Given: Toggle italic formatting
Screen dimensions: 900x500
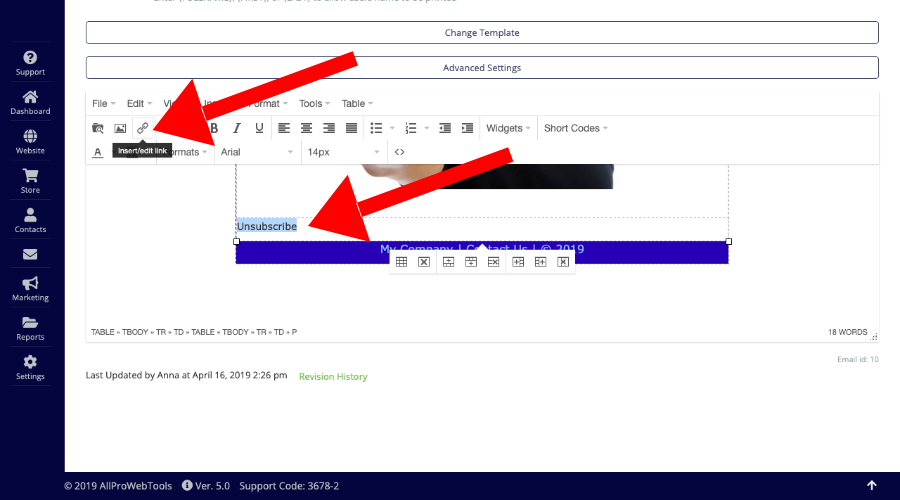Looking at the screenshot, I should pyautogui.click(x=237, y=128).
